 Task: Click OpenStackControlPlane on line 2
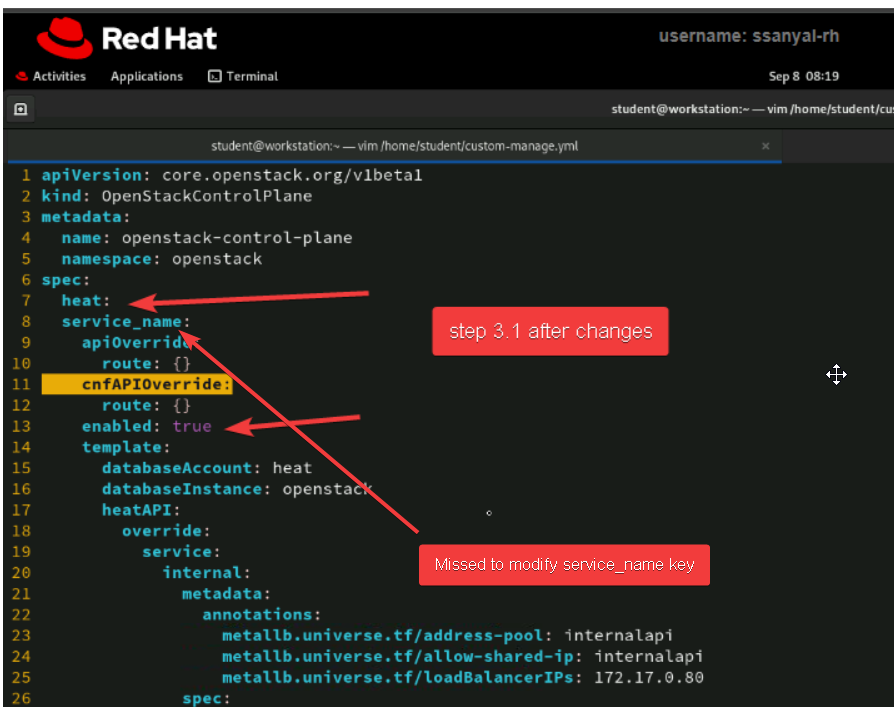pyautogui.click(x=207, y=196)
